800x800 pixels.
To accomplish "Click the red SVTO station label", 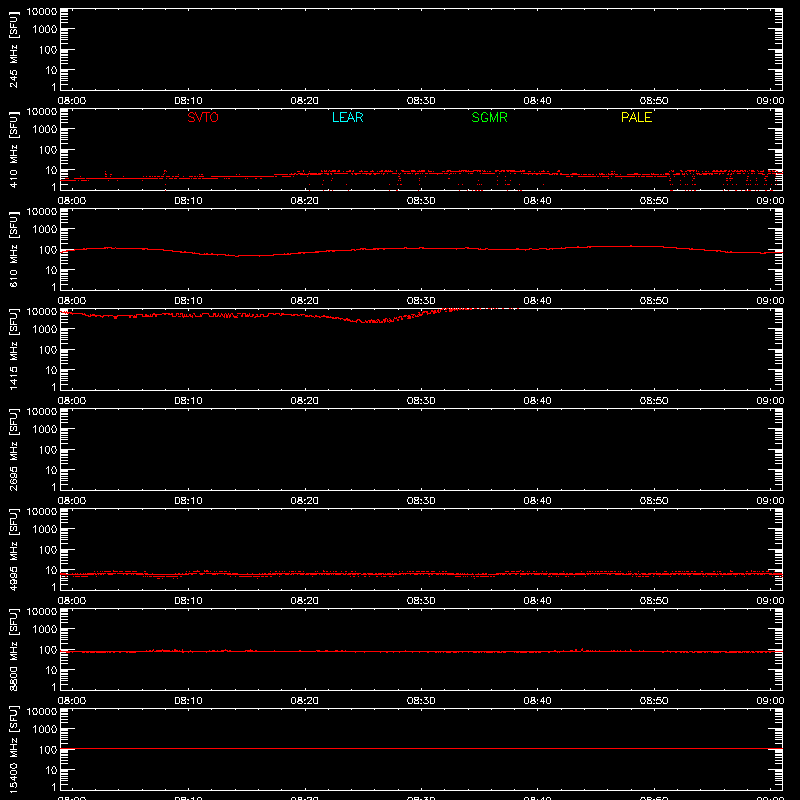I will tap(203, 117).
